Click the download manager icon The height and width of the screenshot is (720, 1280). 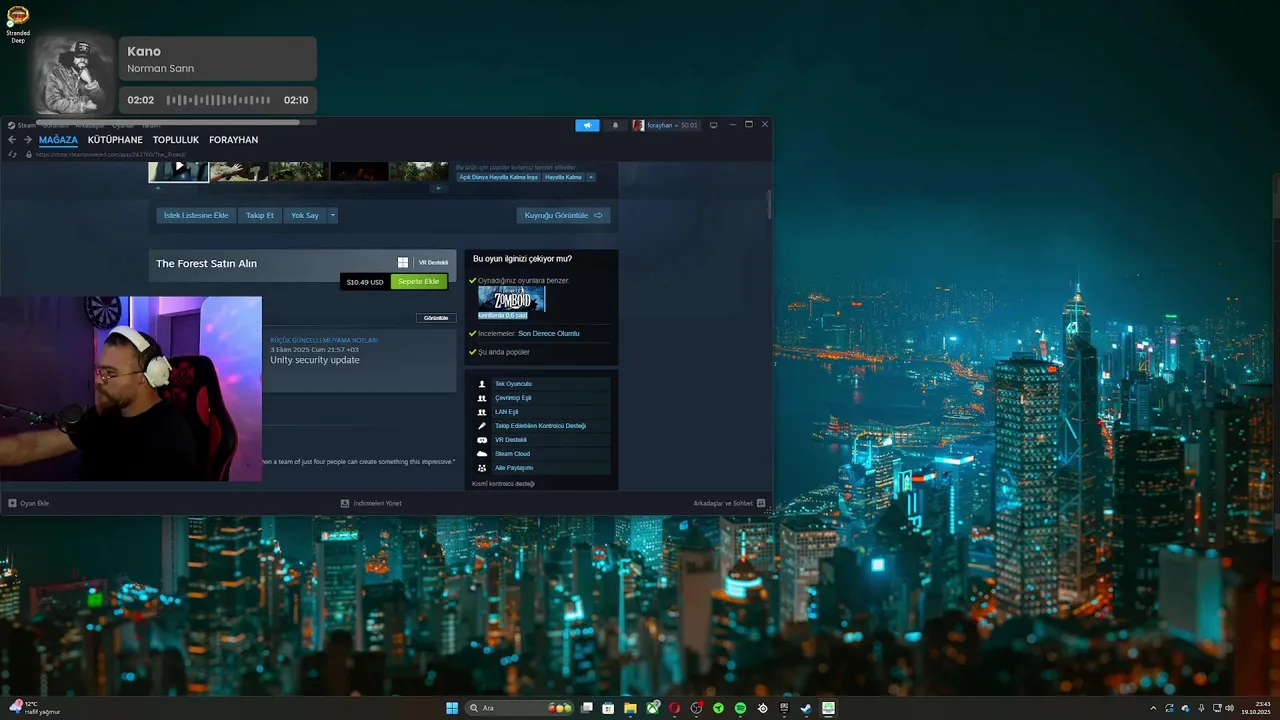pyautogui.click(x=345, y=503)
